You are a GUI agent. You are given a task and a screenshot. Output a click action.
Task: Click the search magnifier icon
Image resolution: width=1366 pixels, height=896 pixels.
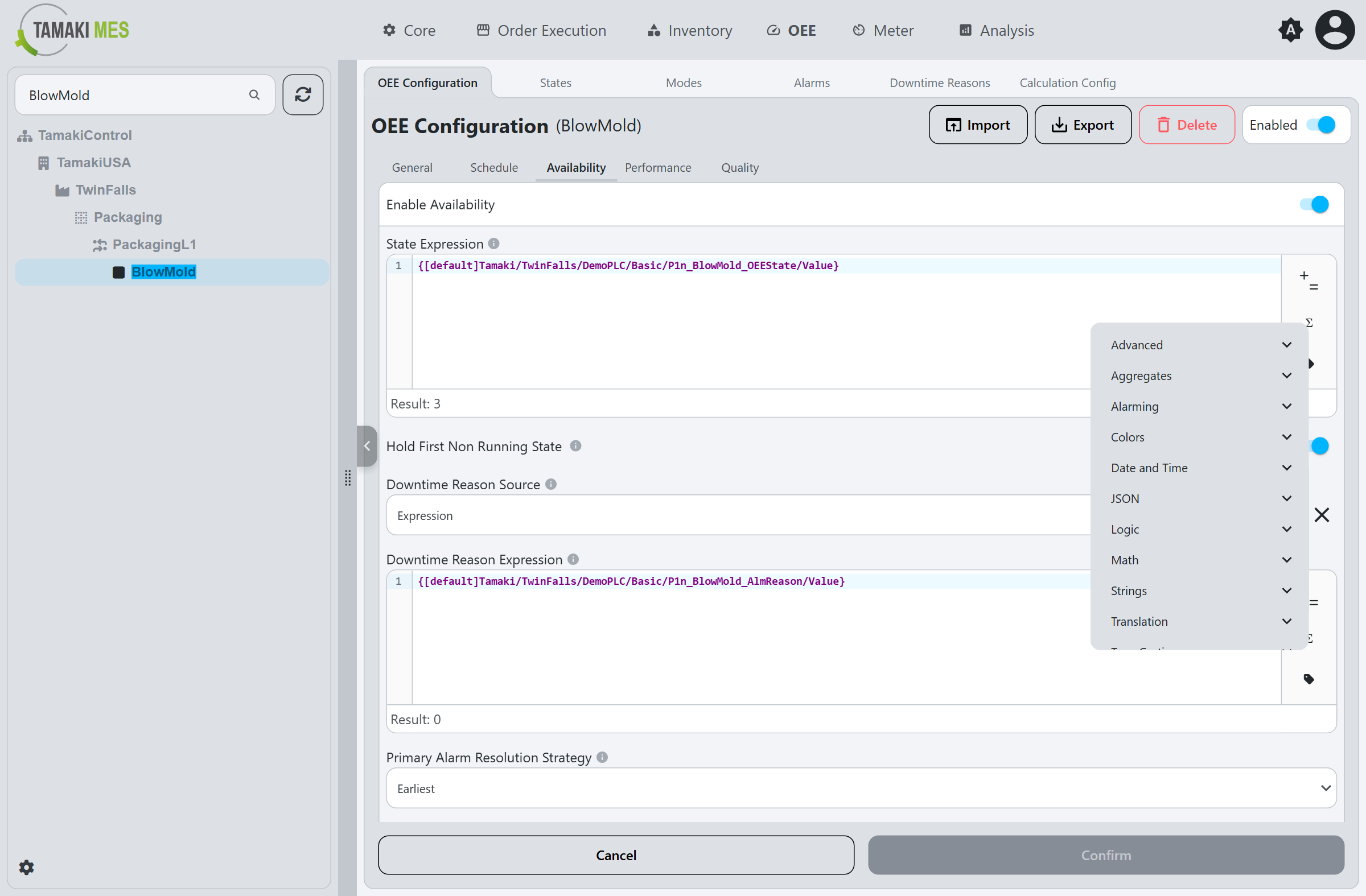pos(254,94)
